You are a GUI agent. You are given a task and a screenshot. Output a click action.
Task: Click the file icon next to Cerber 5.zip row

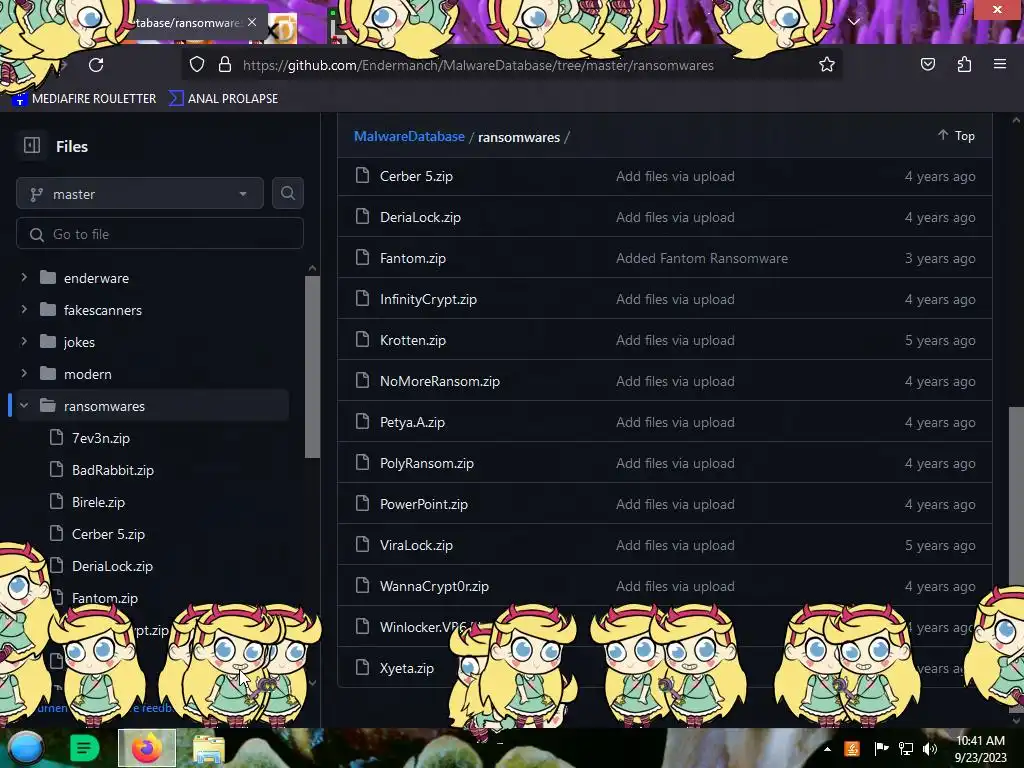click(x=362, y=175)
